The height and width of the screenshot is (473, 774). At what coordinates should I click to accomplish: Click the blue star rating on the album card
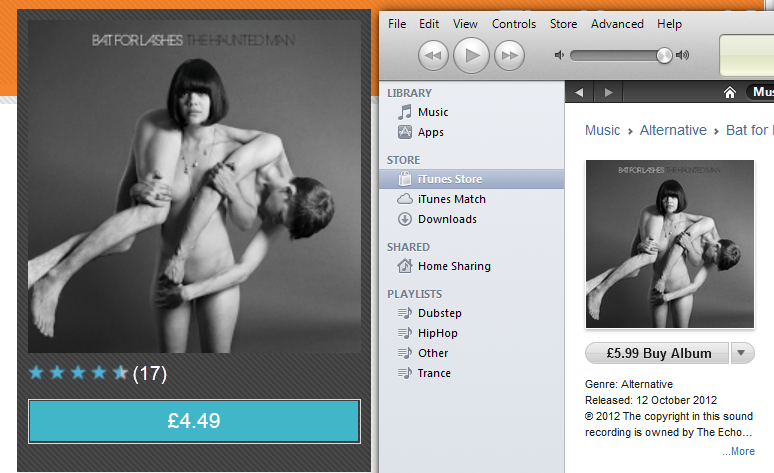click(78, 372)
